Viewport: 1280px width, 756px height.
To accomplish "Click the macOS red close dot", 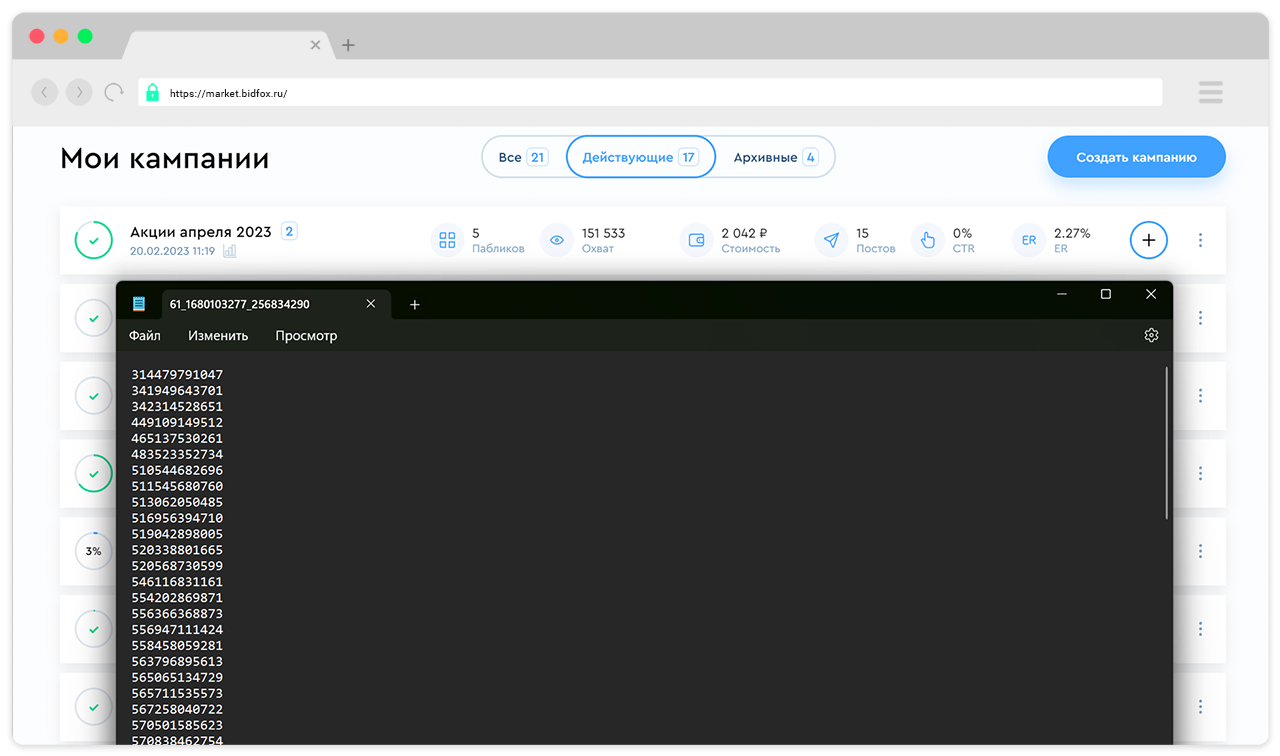I will [37, 36].
